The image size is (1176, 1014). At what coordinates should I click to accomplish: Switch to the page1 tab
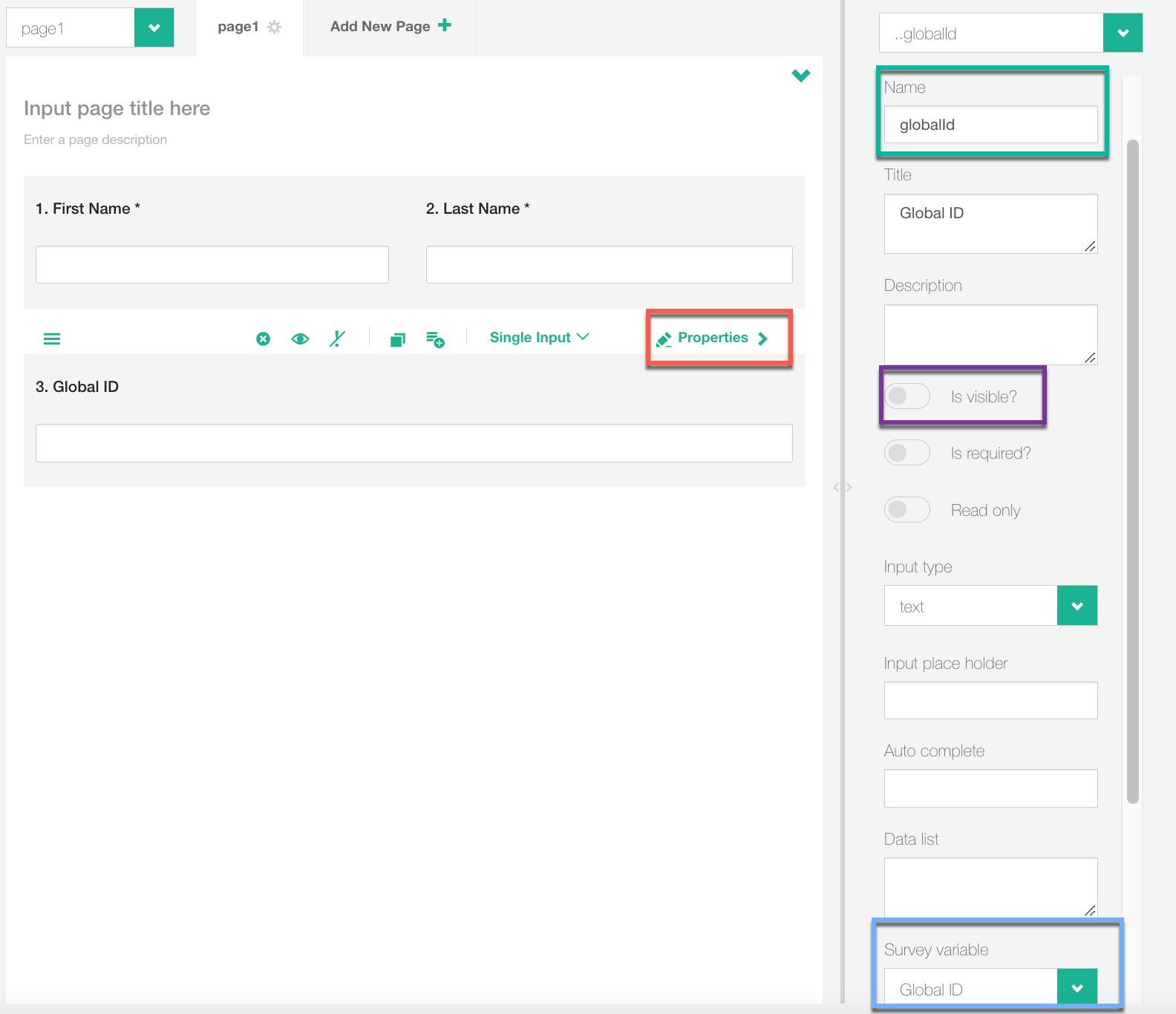click(238, 27)
